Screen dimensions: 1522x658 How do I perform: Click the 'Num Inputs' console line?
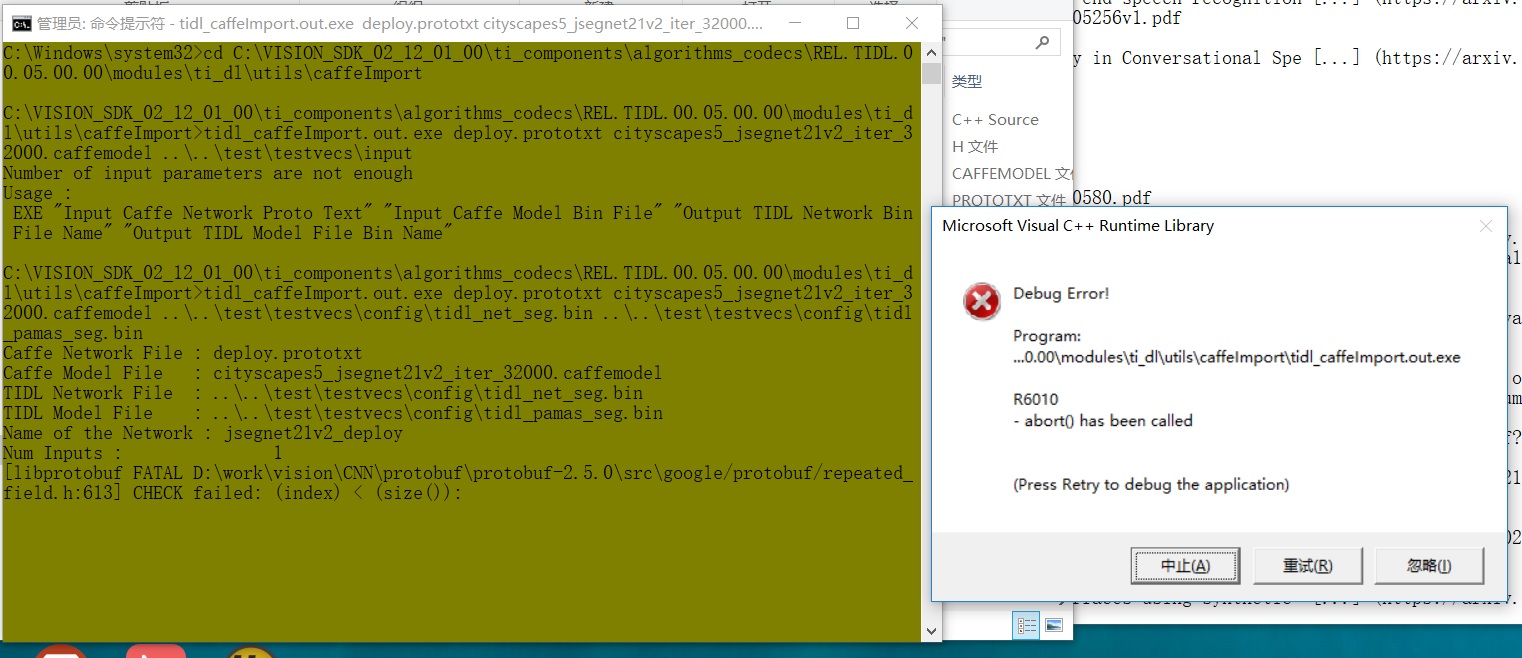tap(143, 453)
